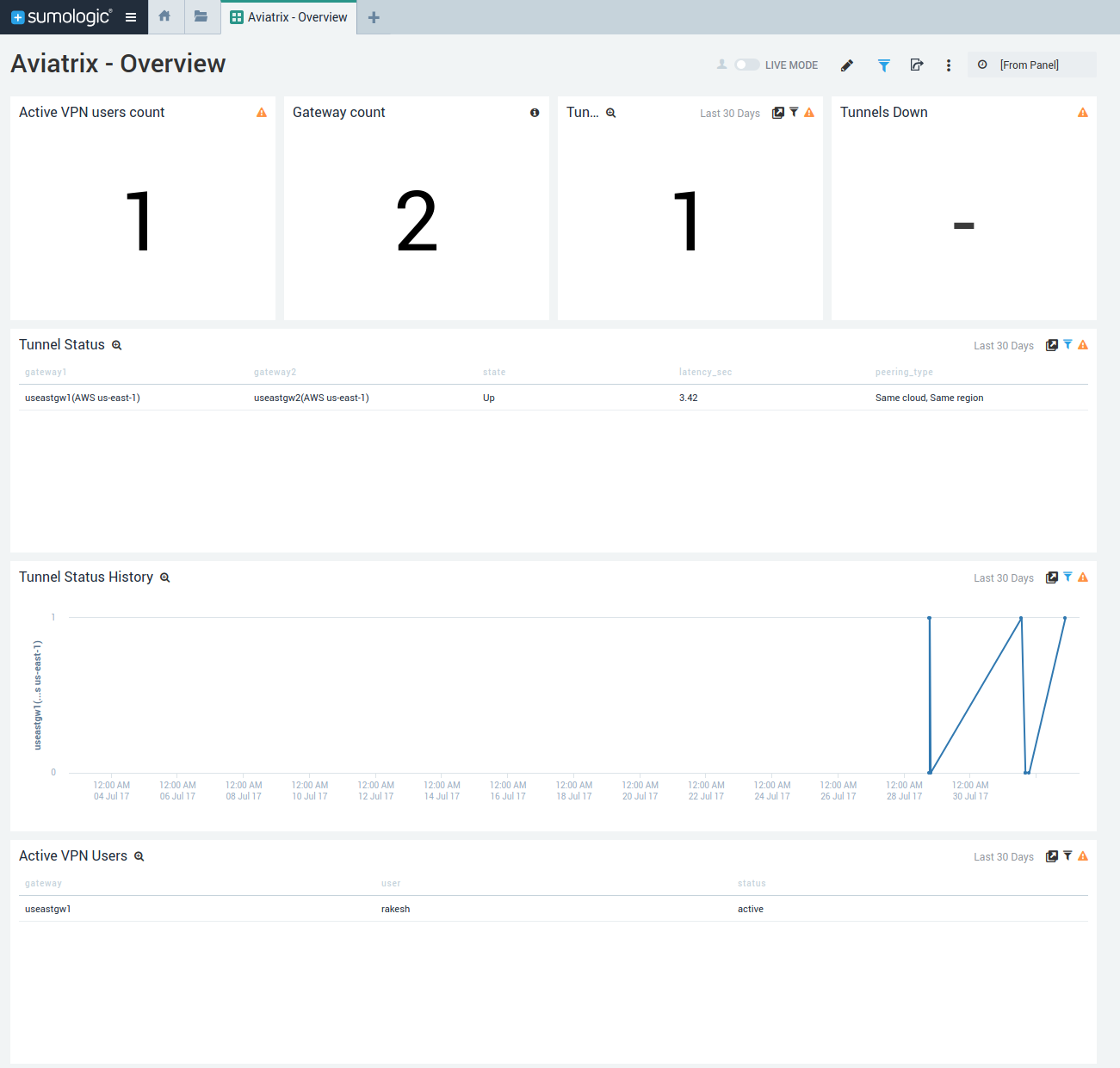Click magnifier icon beside Tunnel Status History
The image size is (1120, 1068).
click(x=165, y=577)
